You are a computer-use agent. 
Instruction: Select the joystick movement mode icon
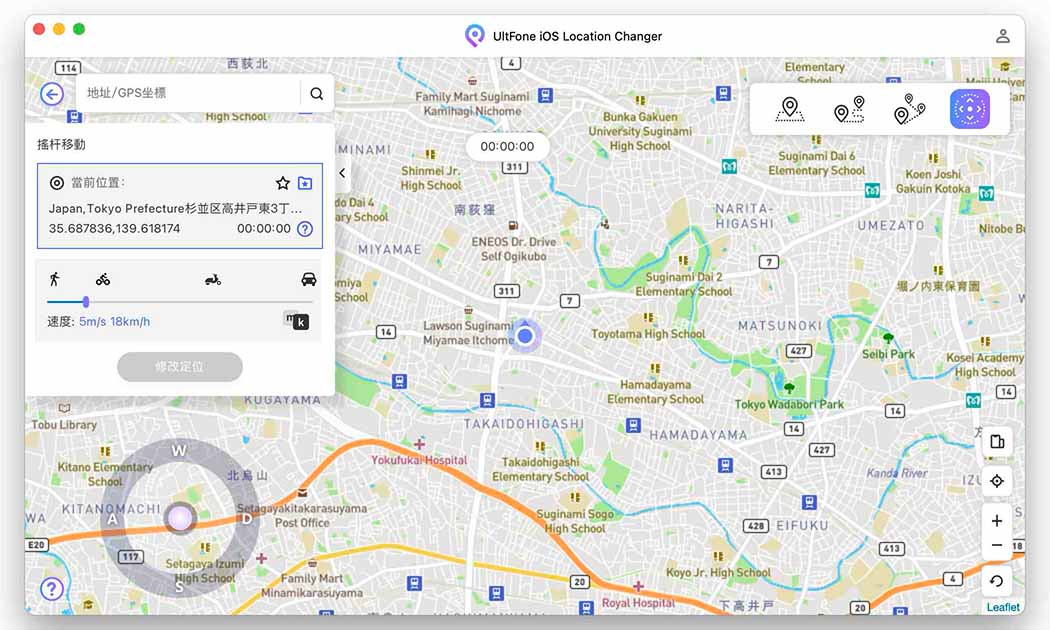(x=969, y=110)
